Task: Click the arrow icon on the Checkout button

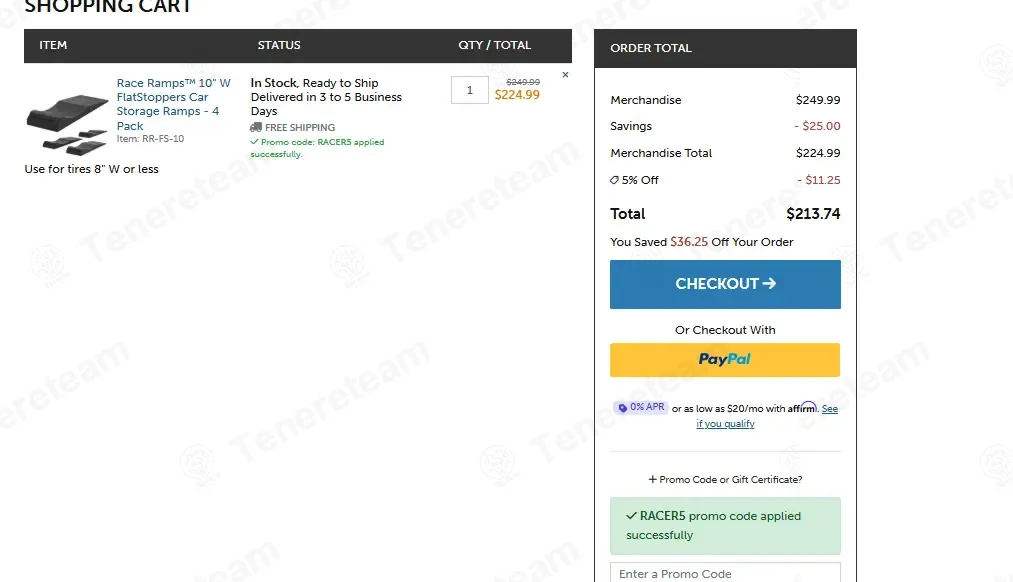Action: click(x=769, y=283)
